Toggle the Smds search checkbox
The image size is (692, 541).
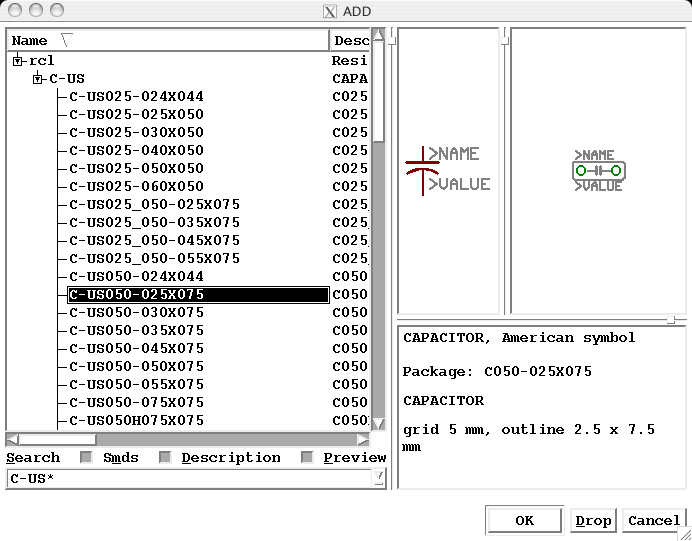click(x=86, y=458)
